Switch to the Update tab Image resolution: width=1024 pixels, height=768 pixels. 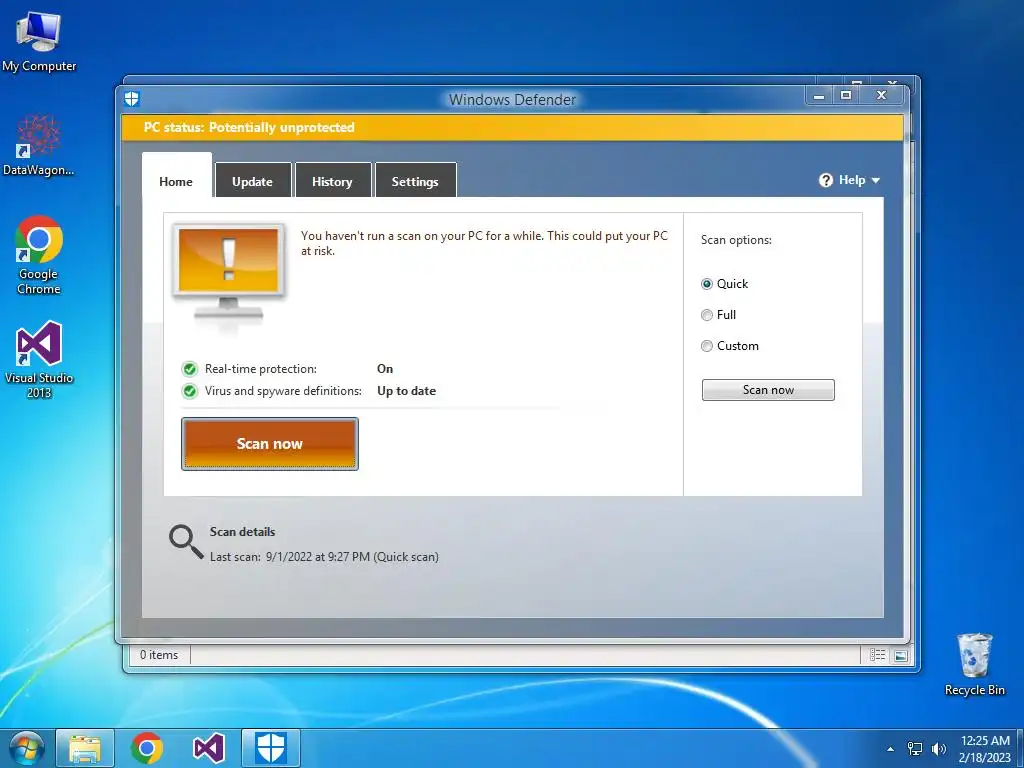253,182
